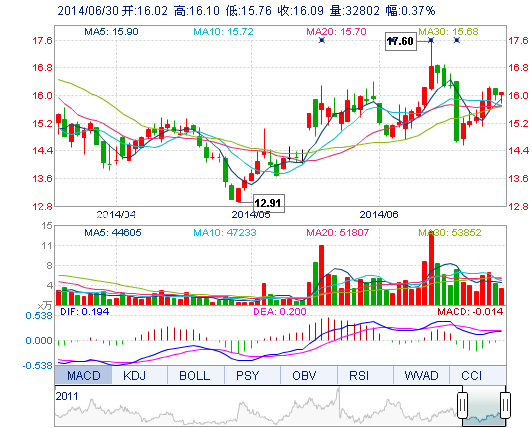Click the 12.91 low price label
The height and width of the screenshot is (428, 532).
click(x=269, y=203)
